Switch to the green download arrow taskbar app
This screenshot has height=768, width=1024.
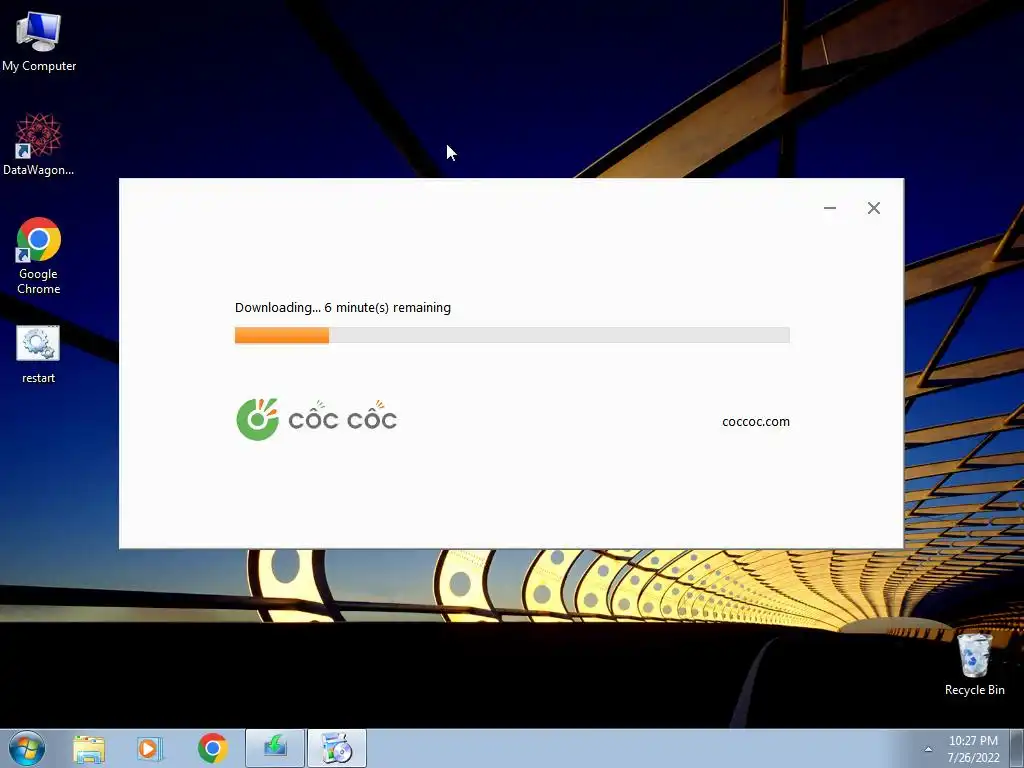pyautogui.click(x=275, y=748)
